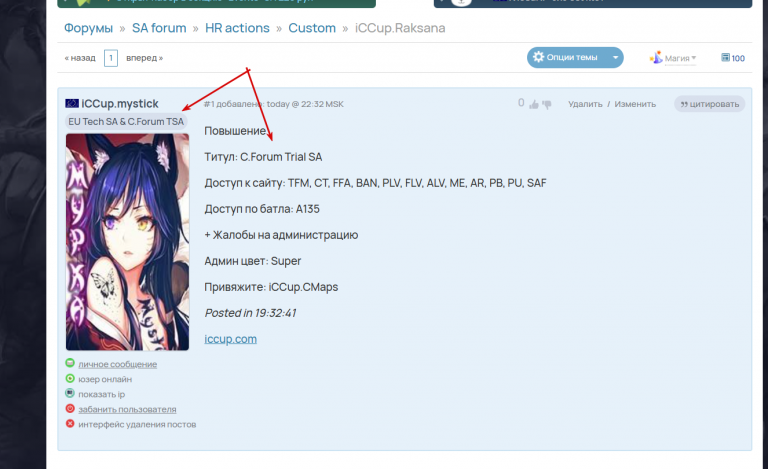The width and height of the screenshot is (768, 469).
Task: Click 'Админ цвет: Super' text
Action: (x=253, y=261)
